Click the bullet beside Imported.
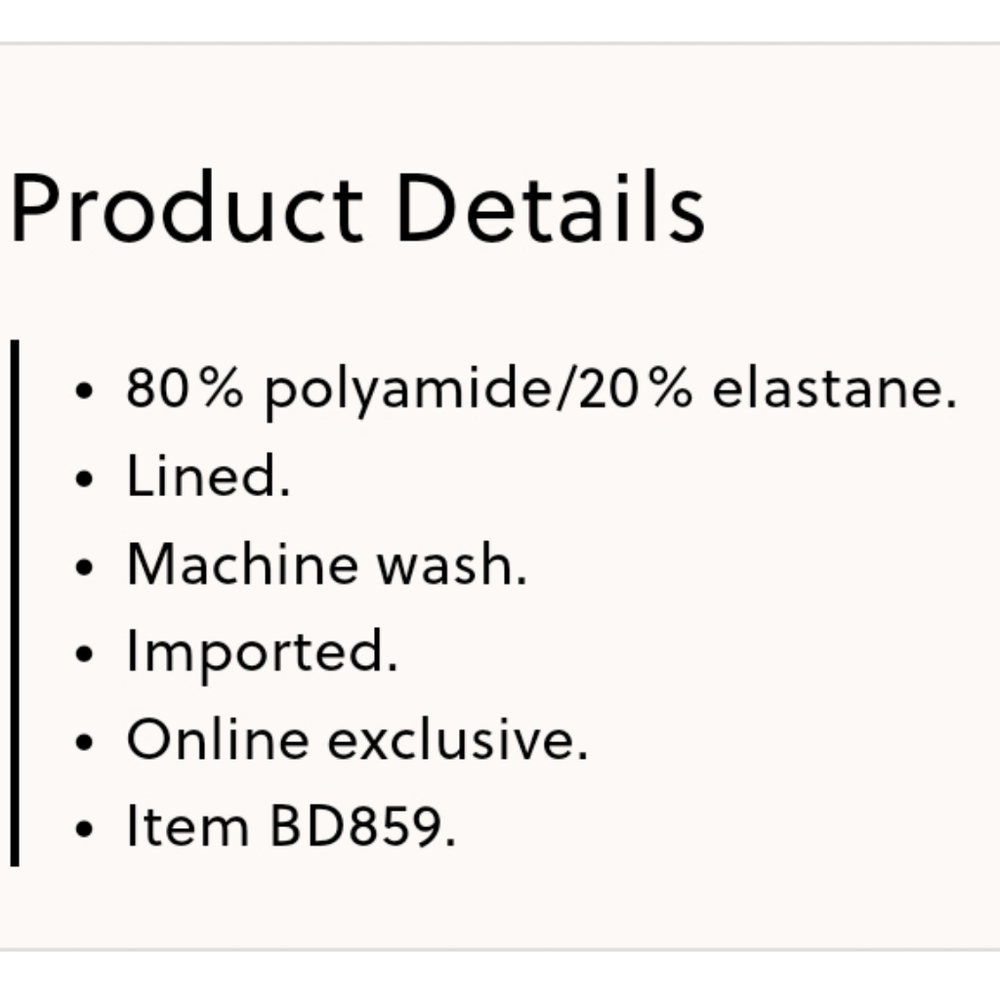1000x1000 pixels. pos(84,654)
